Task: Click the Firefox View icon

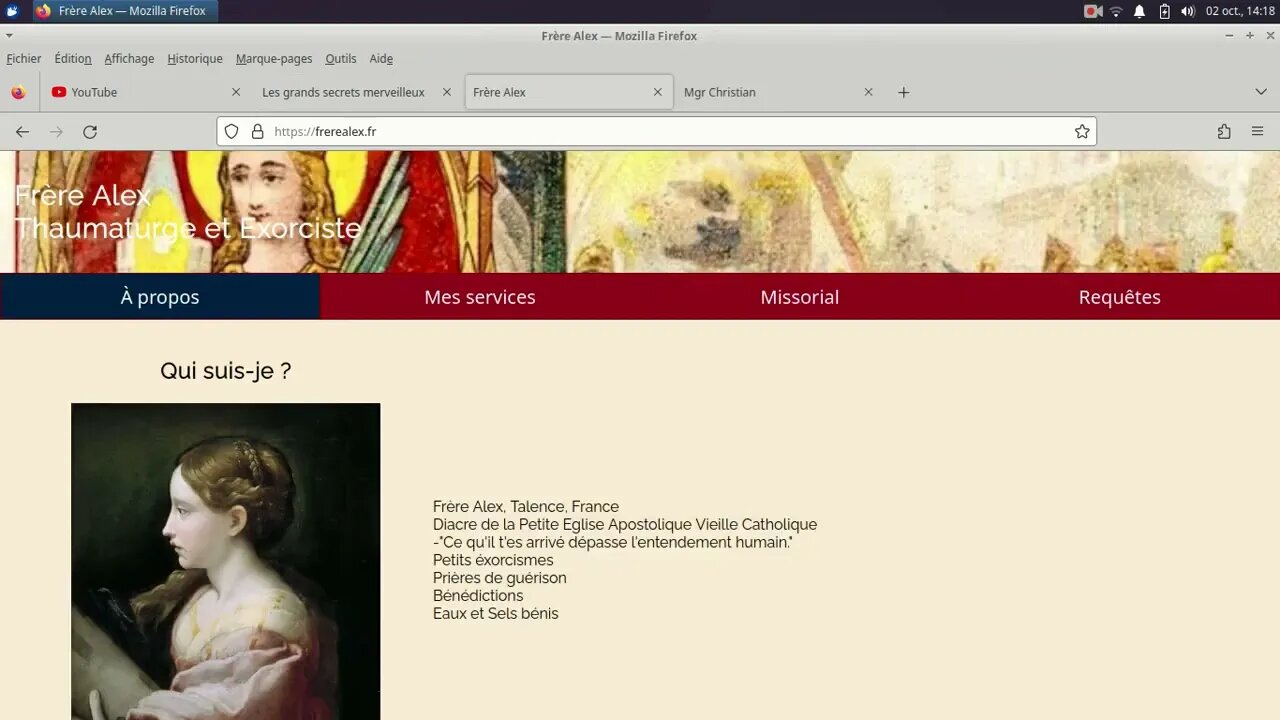Action: (18, 92)
